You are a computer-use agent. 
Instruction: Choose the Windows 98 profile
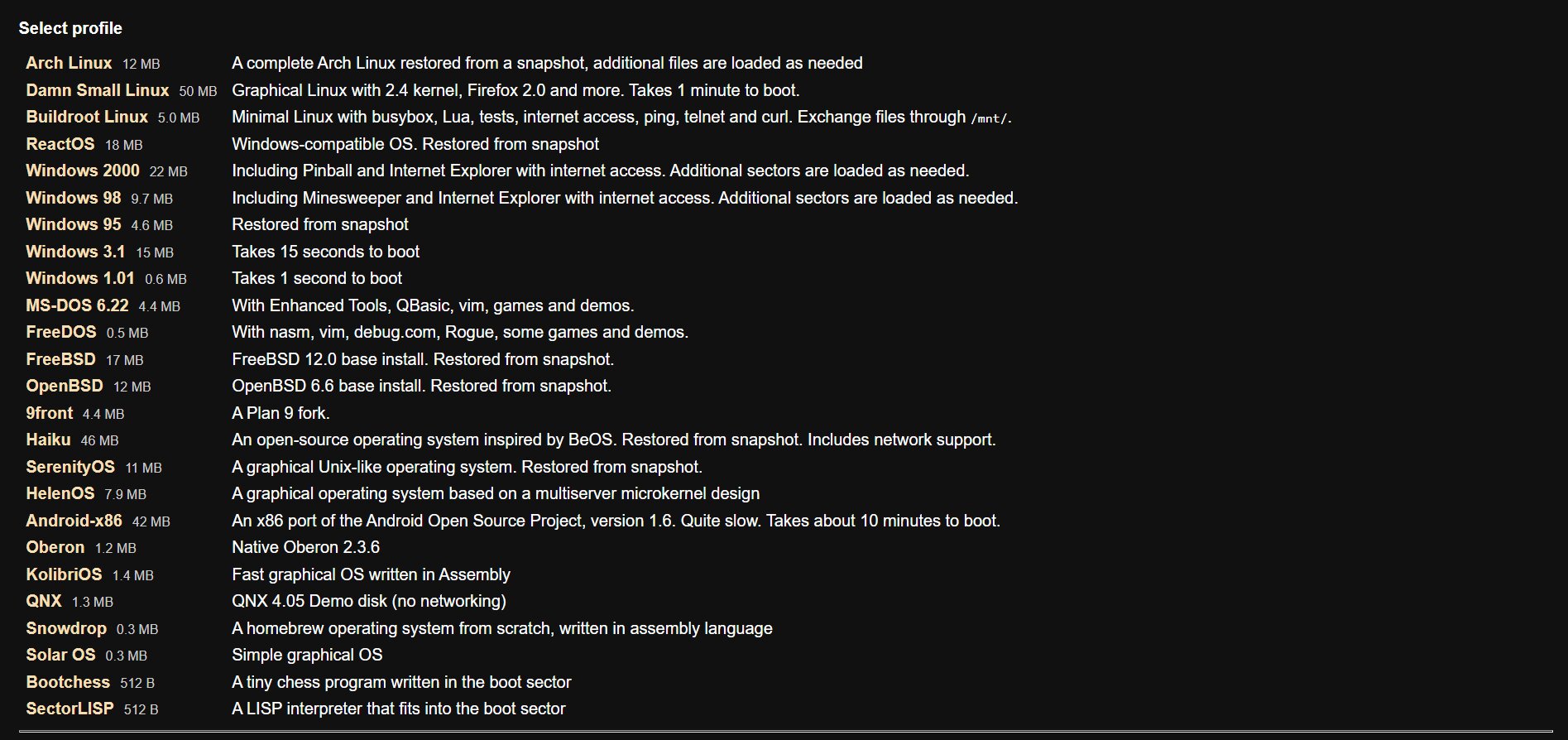[x=74, y=198]
